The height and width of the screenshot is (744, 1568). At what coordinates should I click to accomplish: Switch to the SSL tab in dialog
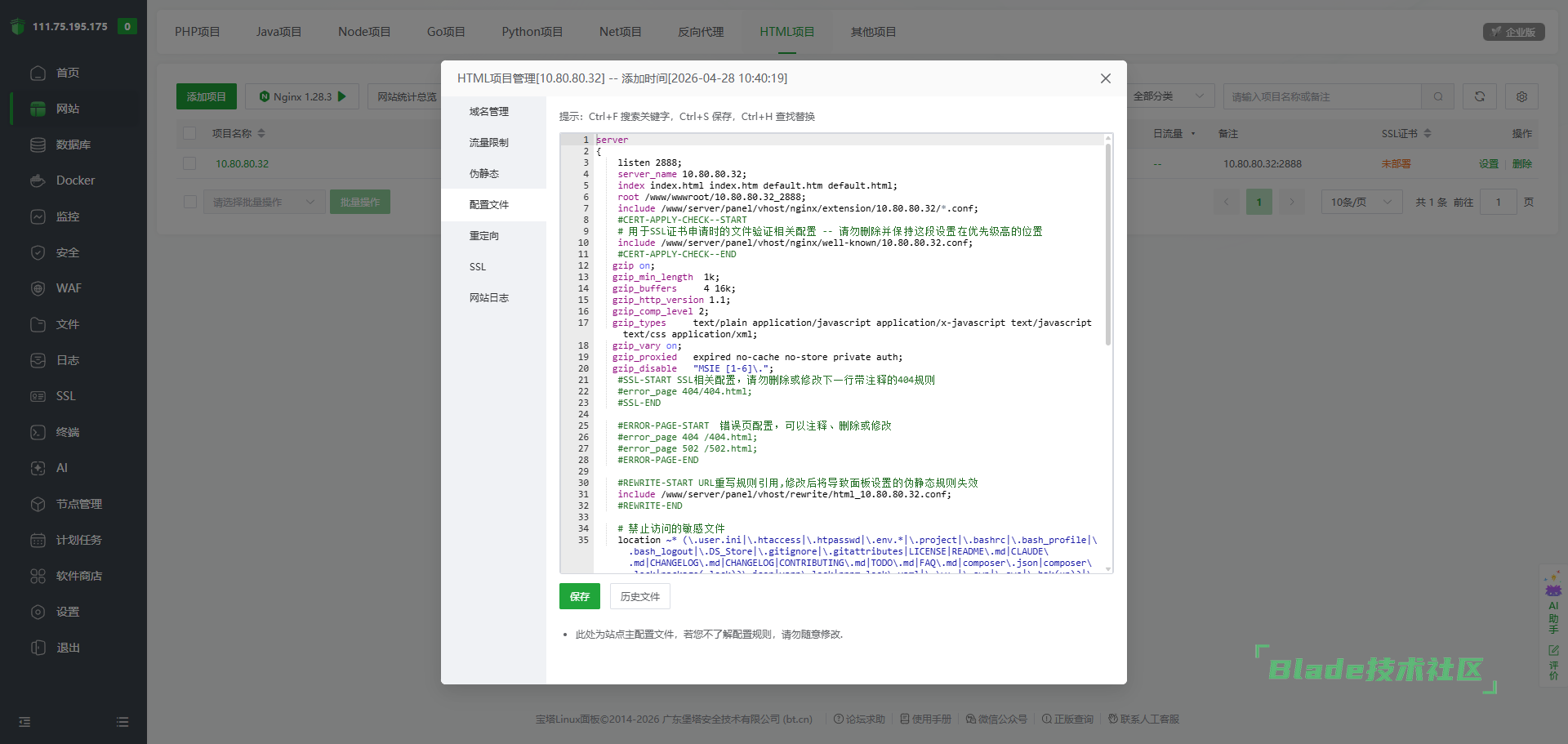coord(478,267)
